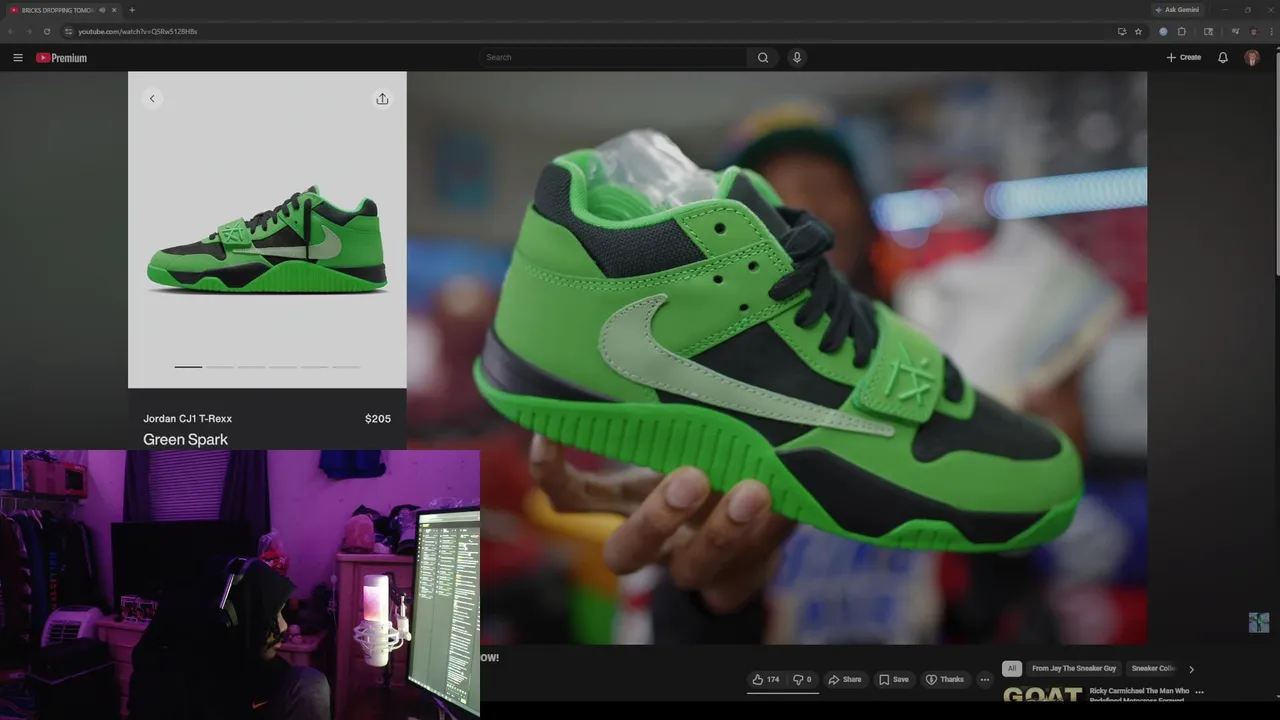Mute the tab via speaker icon
This screenshot has height=720, width=1280.
coord(102,10)
